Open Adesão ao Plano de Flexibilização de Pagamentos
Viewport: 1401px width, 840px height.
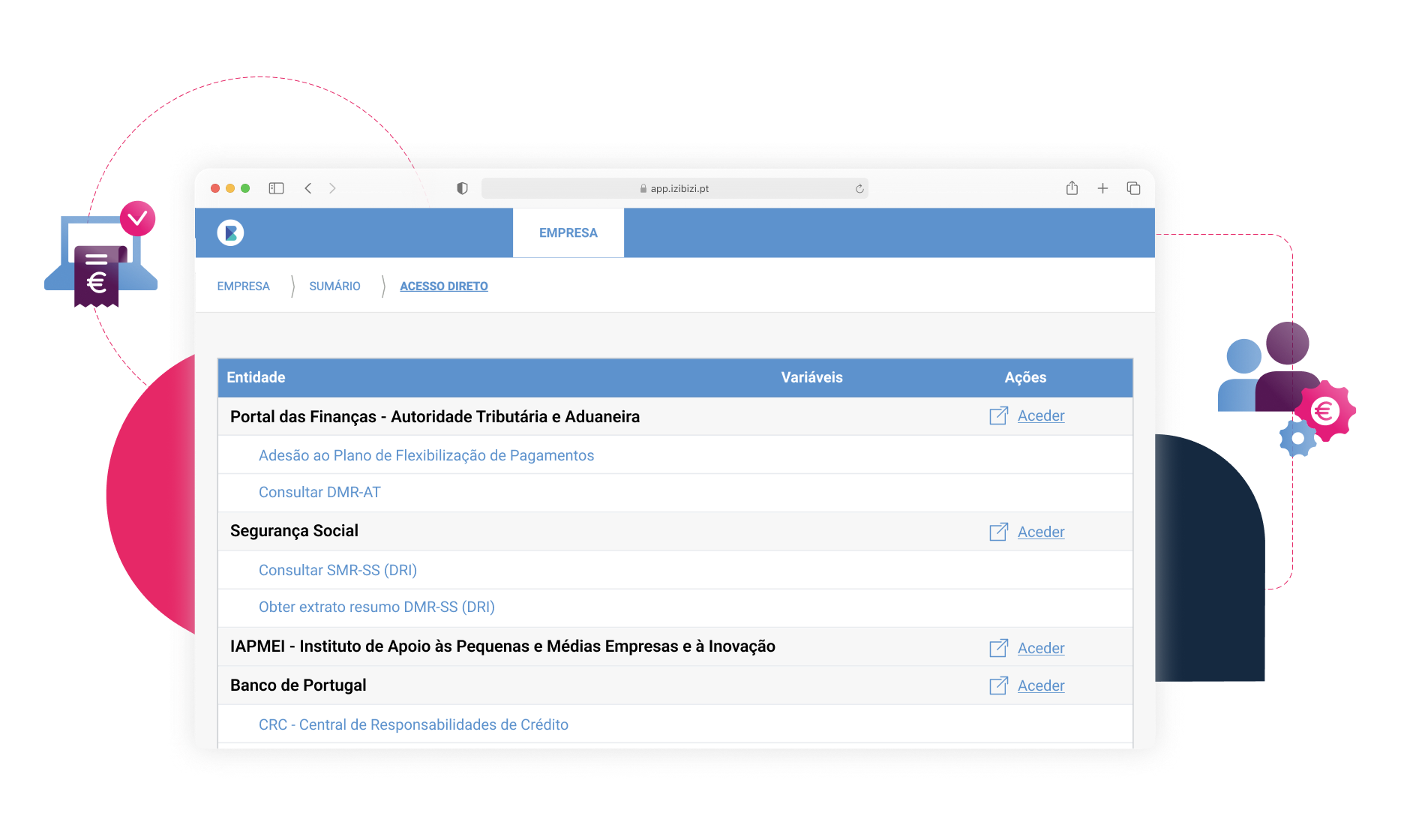[x=426, y=455]
